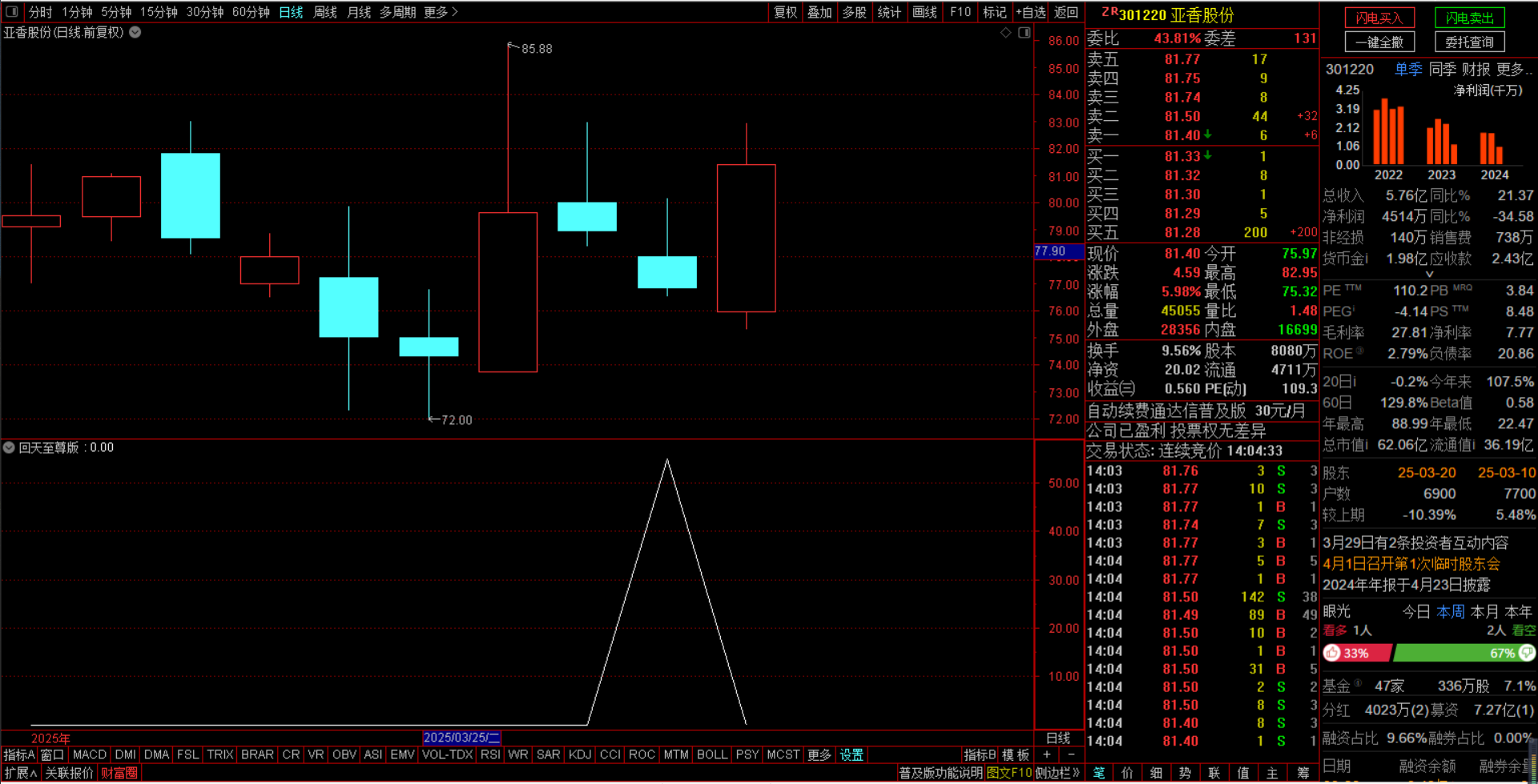
Task: Click 多股 multi-stock button
Action: (855, 12)
